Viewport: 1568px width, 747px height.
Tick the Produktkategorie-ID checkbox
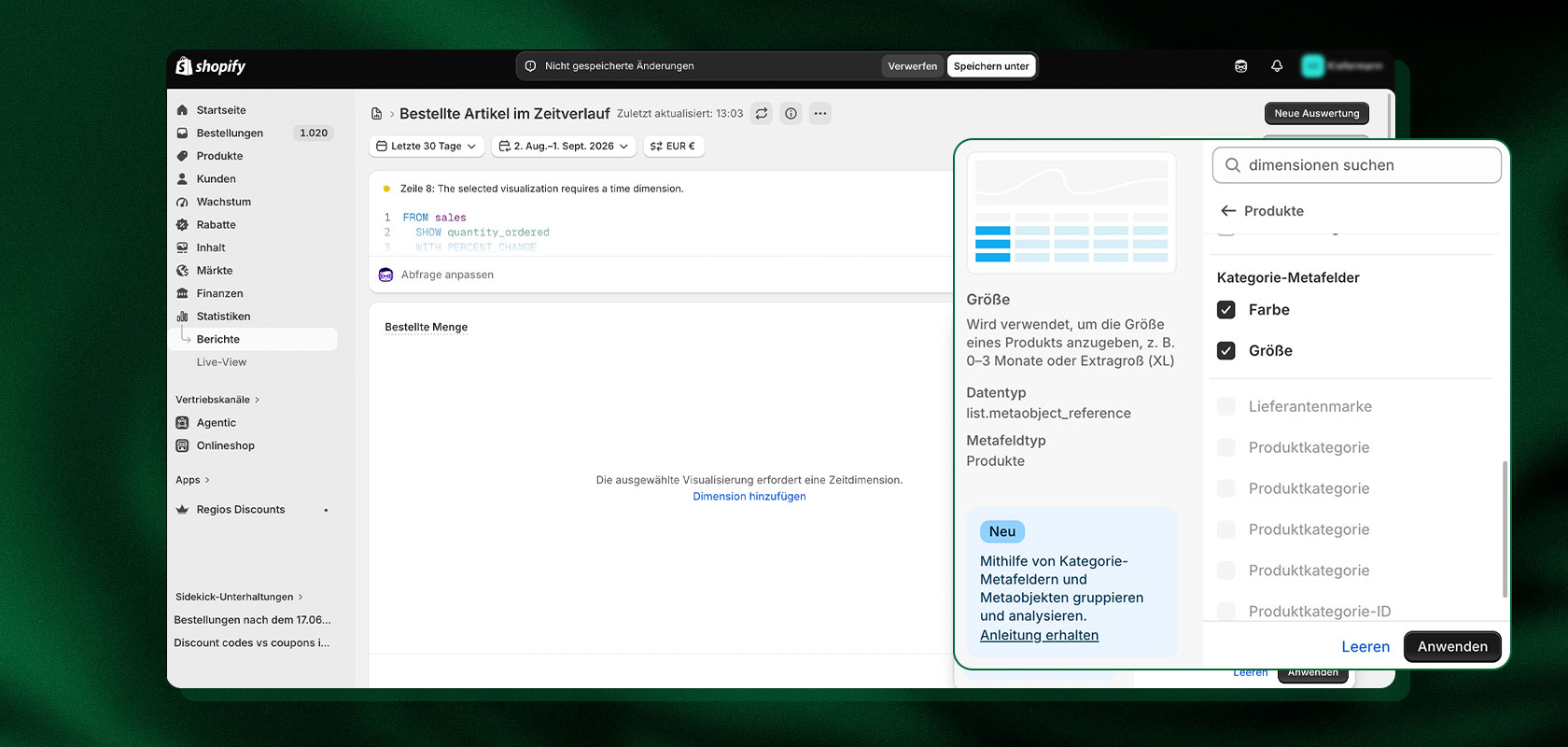(1226, 612)
